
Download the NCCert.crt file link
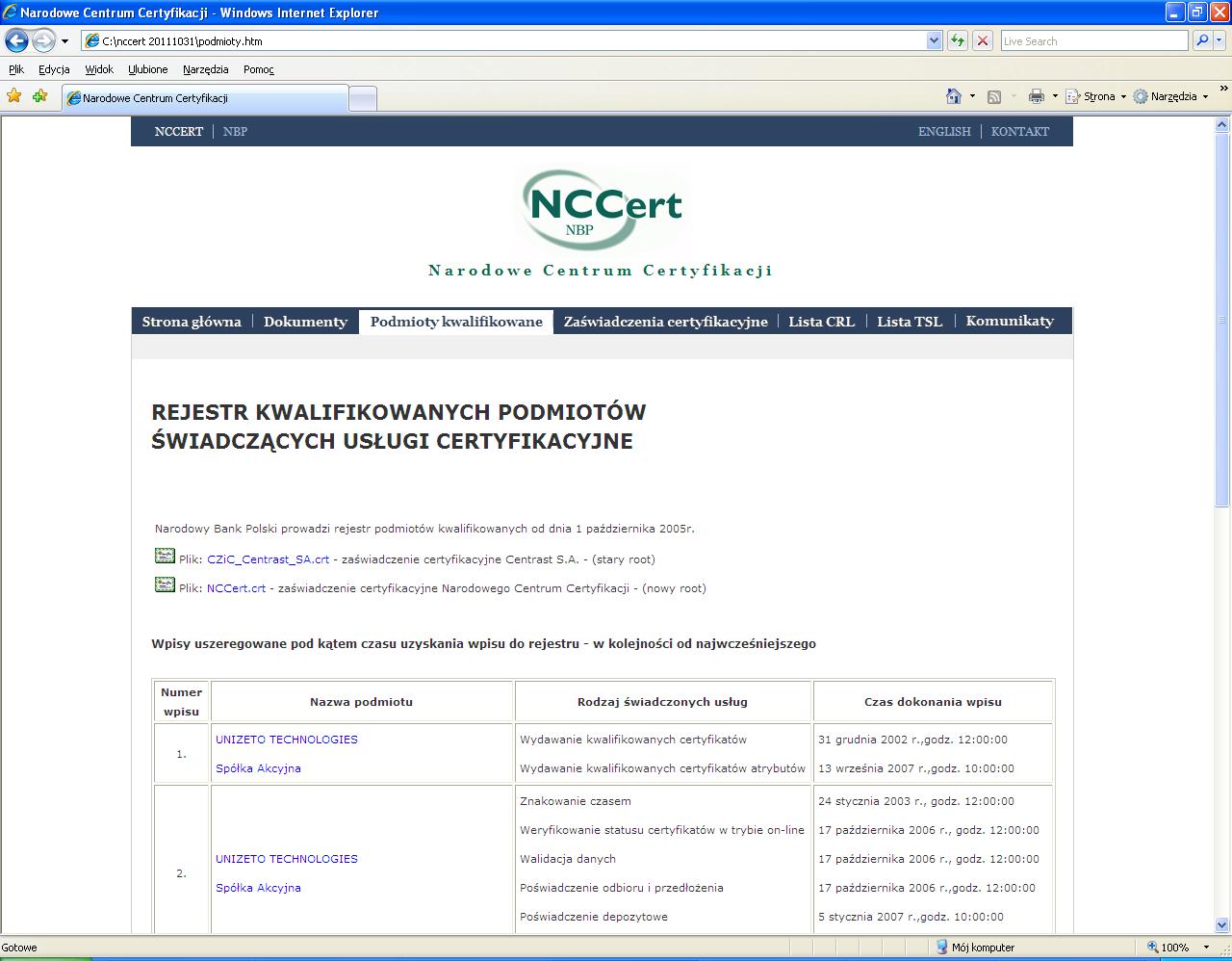[x=236, y=588]
